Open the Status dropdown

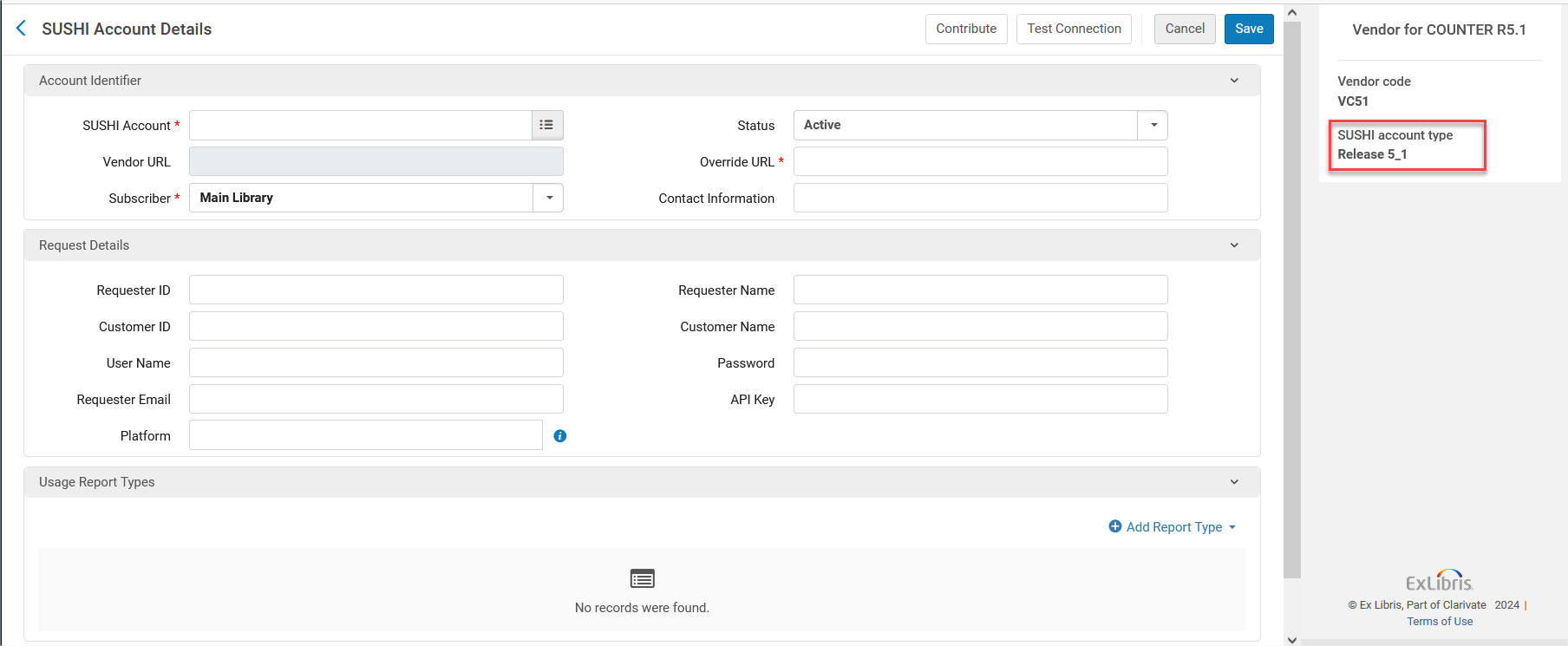coord(1153,125)
